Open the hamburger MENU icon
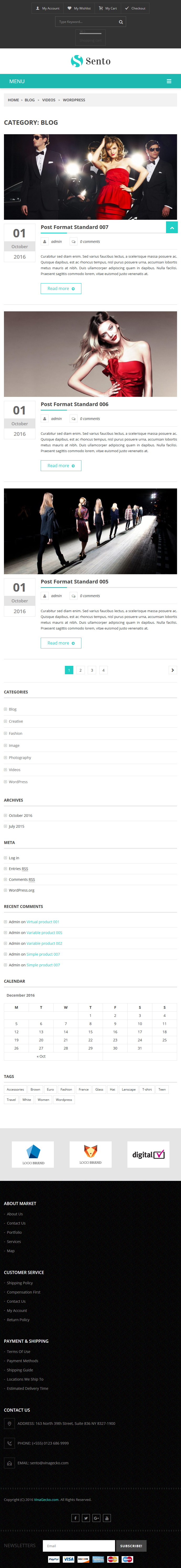This screenshot has height=1568, width=181. [x=169, y=81]
